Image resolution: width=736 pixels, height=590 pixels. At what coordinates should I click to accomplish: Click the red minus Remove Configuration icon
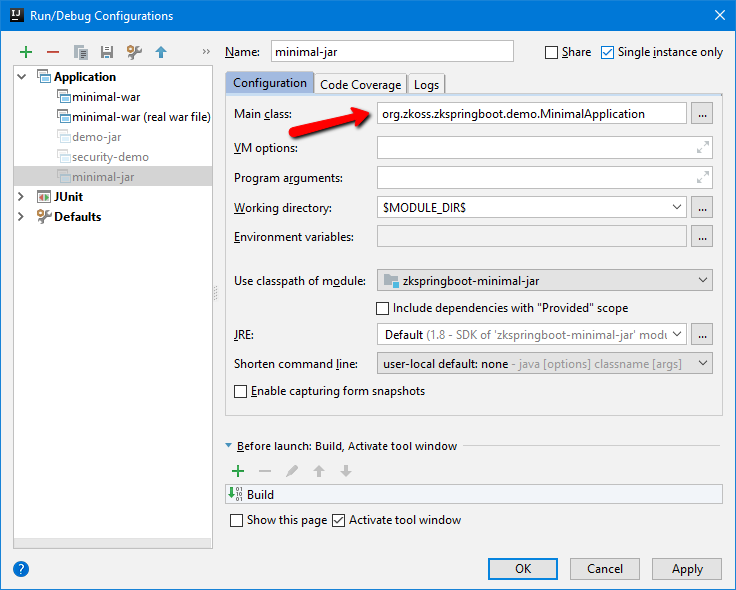(53, 52)
